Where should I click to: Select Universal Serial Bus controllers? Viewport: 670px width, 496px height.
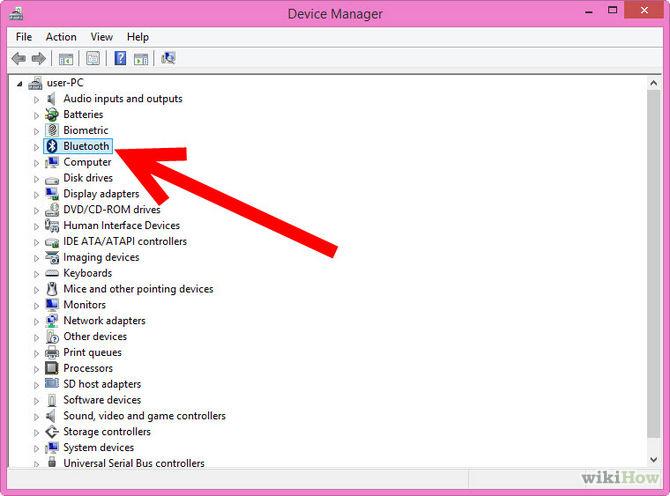134,464
